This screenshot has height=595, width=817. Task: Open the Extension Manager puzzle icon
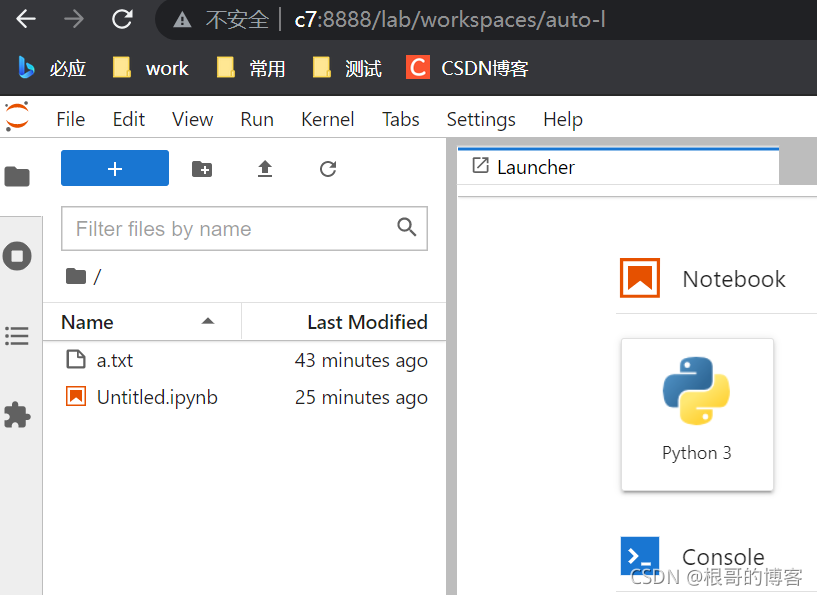coord(17,415)
